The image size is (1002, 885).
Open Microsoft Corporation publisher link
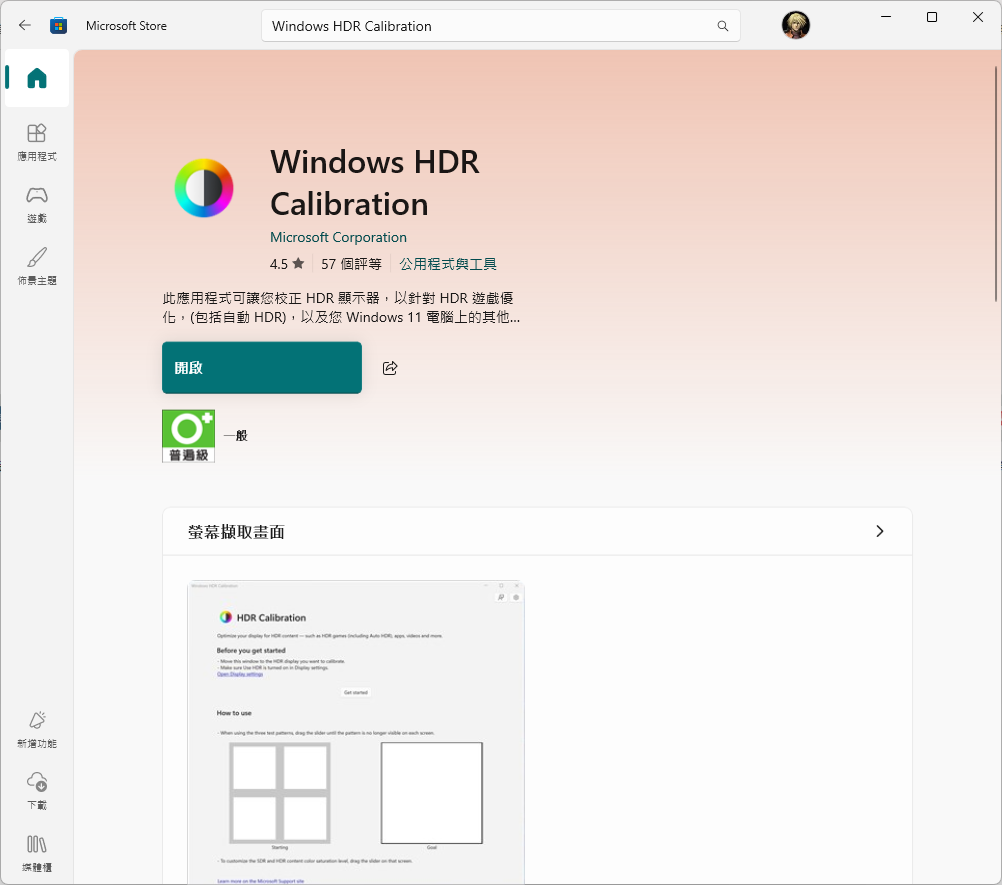point(338,237)
